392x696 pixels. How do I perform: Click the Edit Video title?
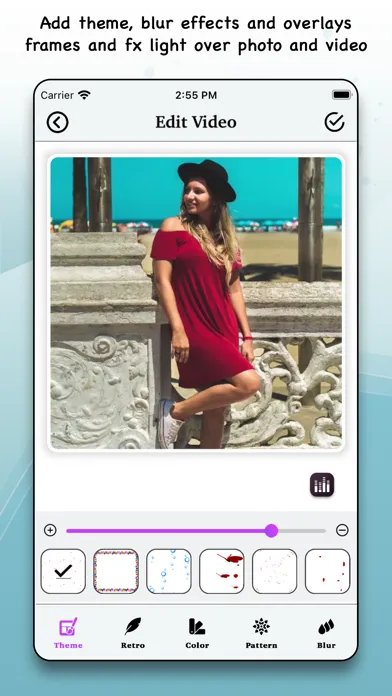pos(196,122)
